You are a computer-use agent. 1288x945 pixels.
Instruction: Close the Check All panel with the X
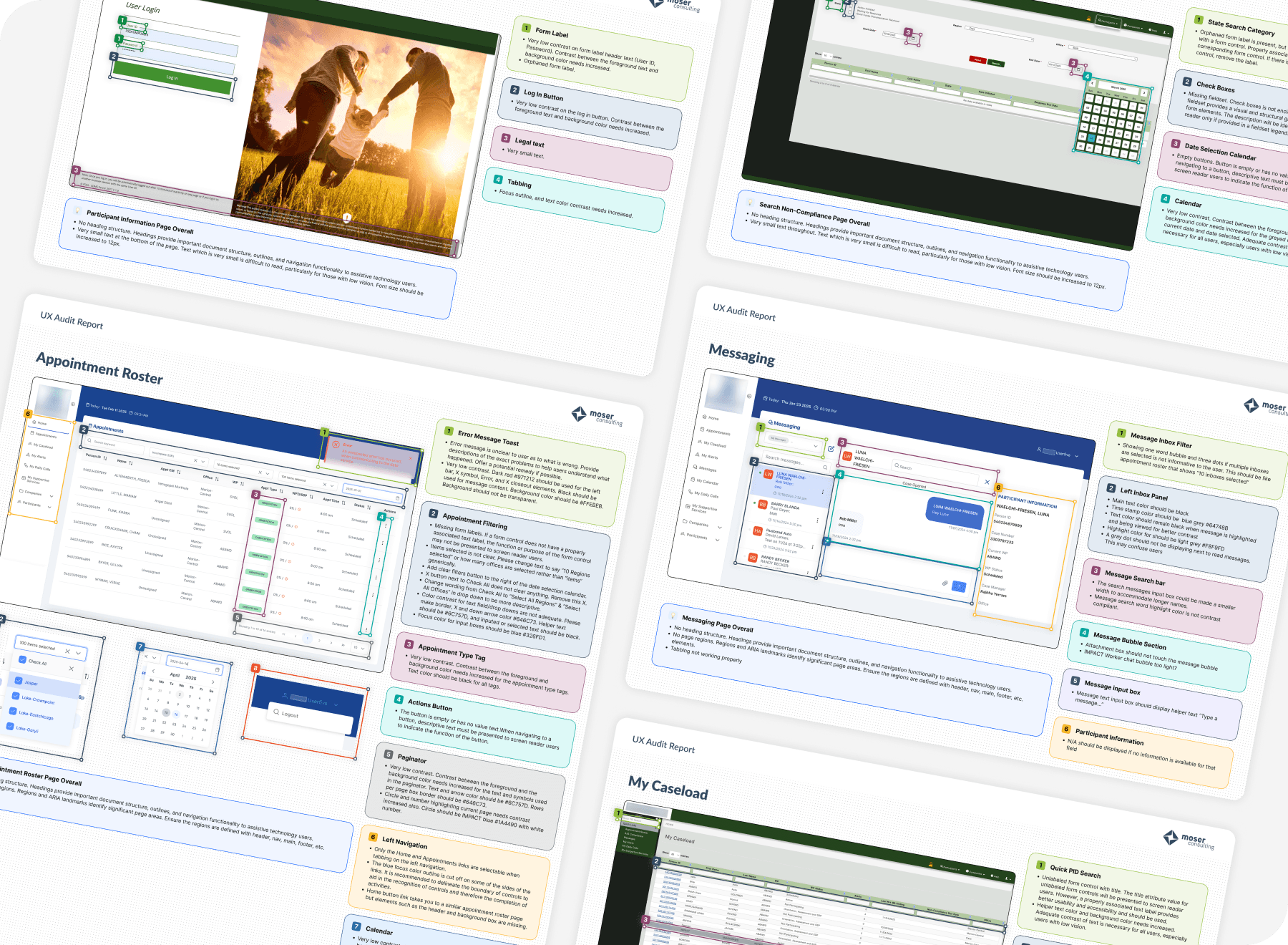click(71, 668)
